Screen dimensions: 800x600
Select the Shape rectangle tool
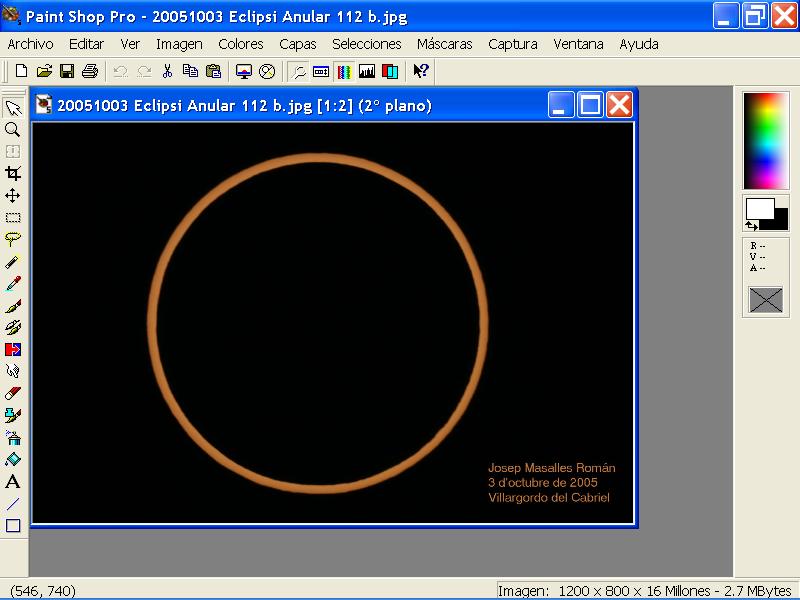(x=13, y=526)
